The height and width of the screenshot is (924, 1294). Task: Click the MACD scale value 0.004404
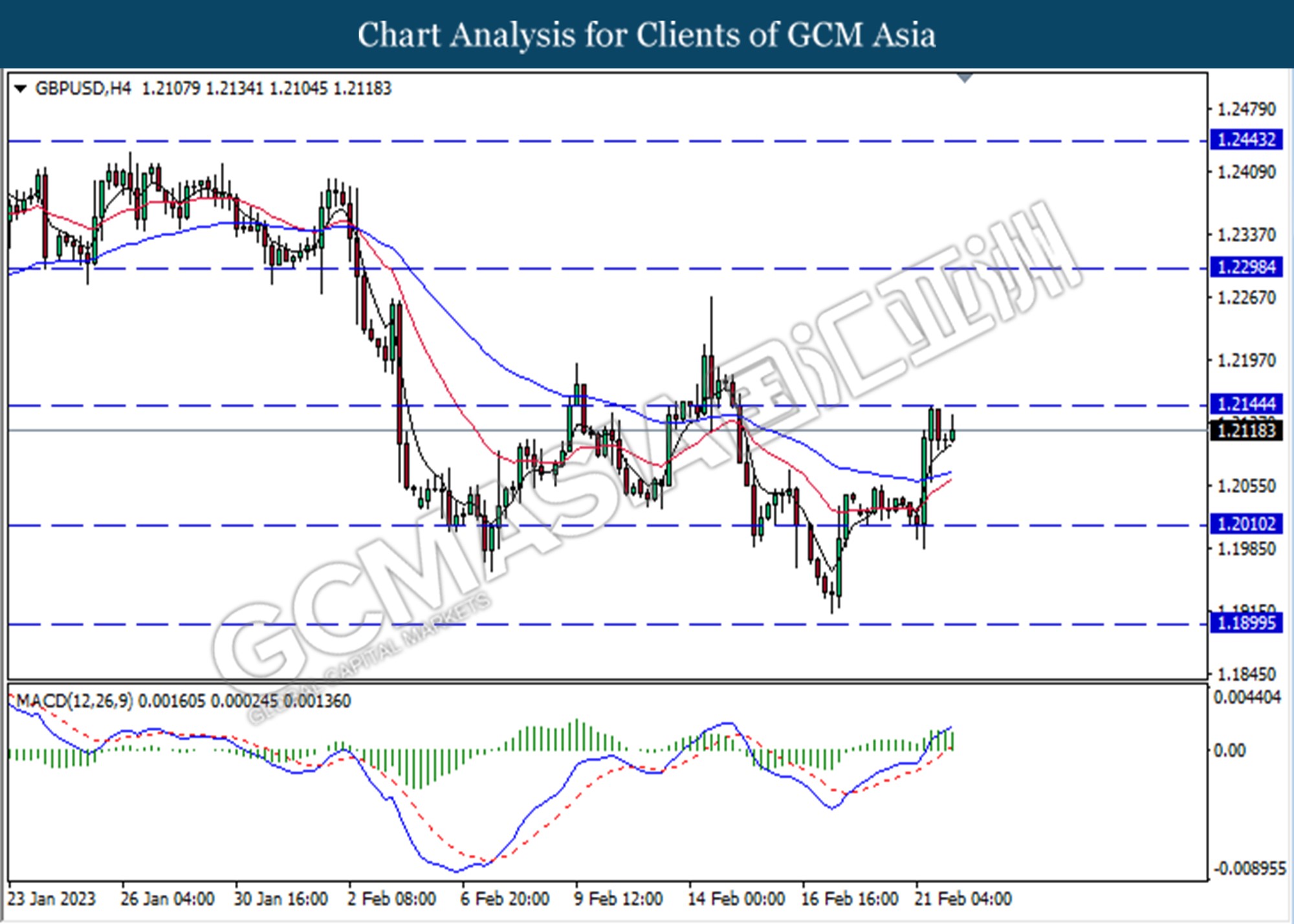(x=1247, y=698)
